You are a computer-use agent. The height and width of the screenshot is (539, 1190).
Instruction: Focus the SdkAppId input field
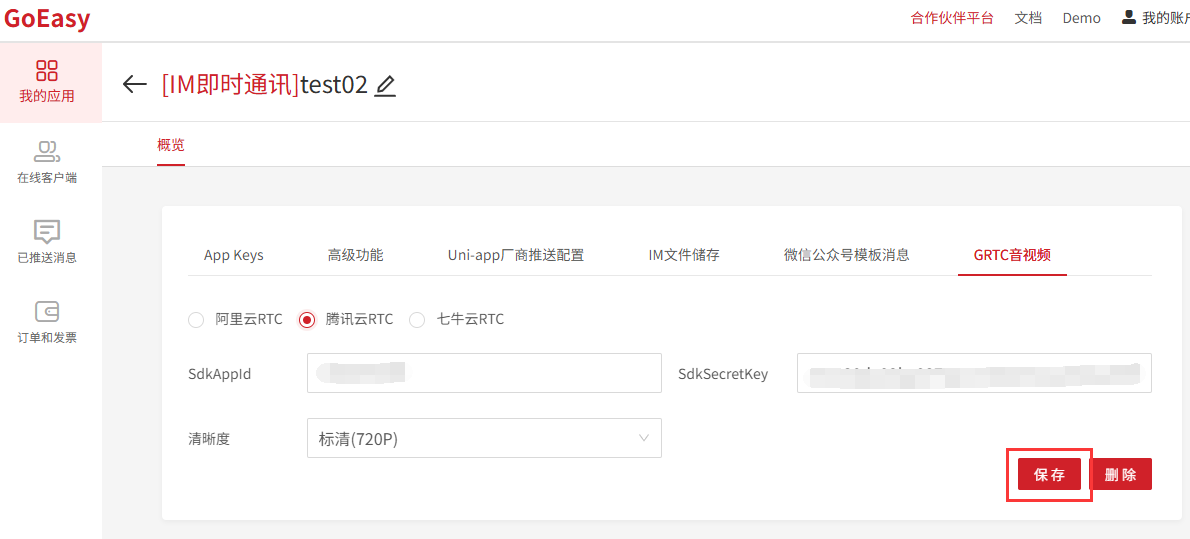pyautogui.click(x=484, y=373)
